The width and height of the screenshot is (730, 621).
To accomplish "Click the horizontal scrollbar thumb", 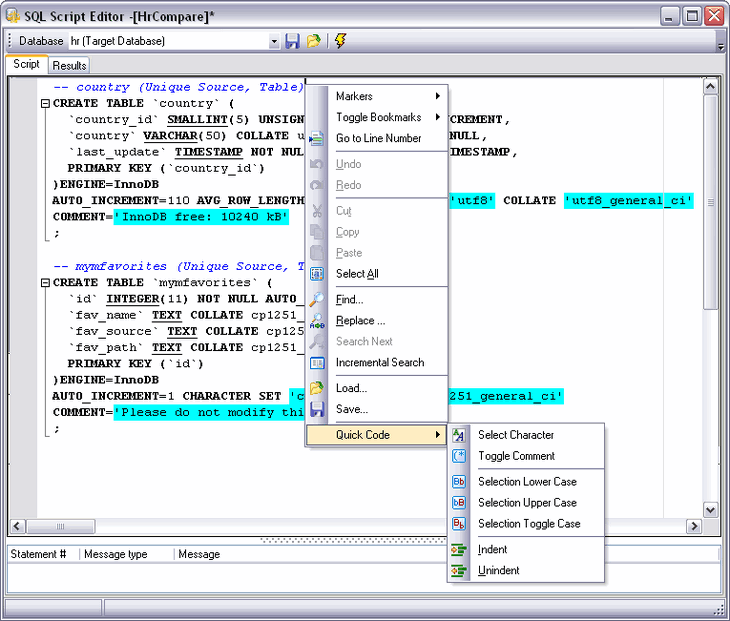I will [x=61, y=526].
